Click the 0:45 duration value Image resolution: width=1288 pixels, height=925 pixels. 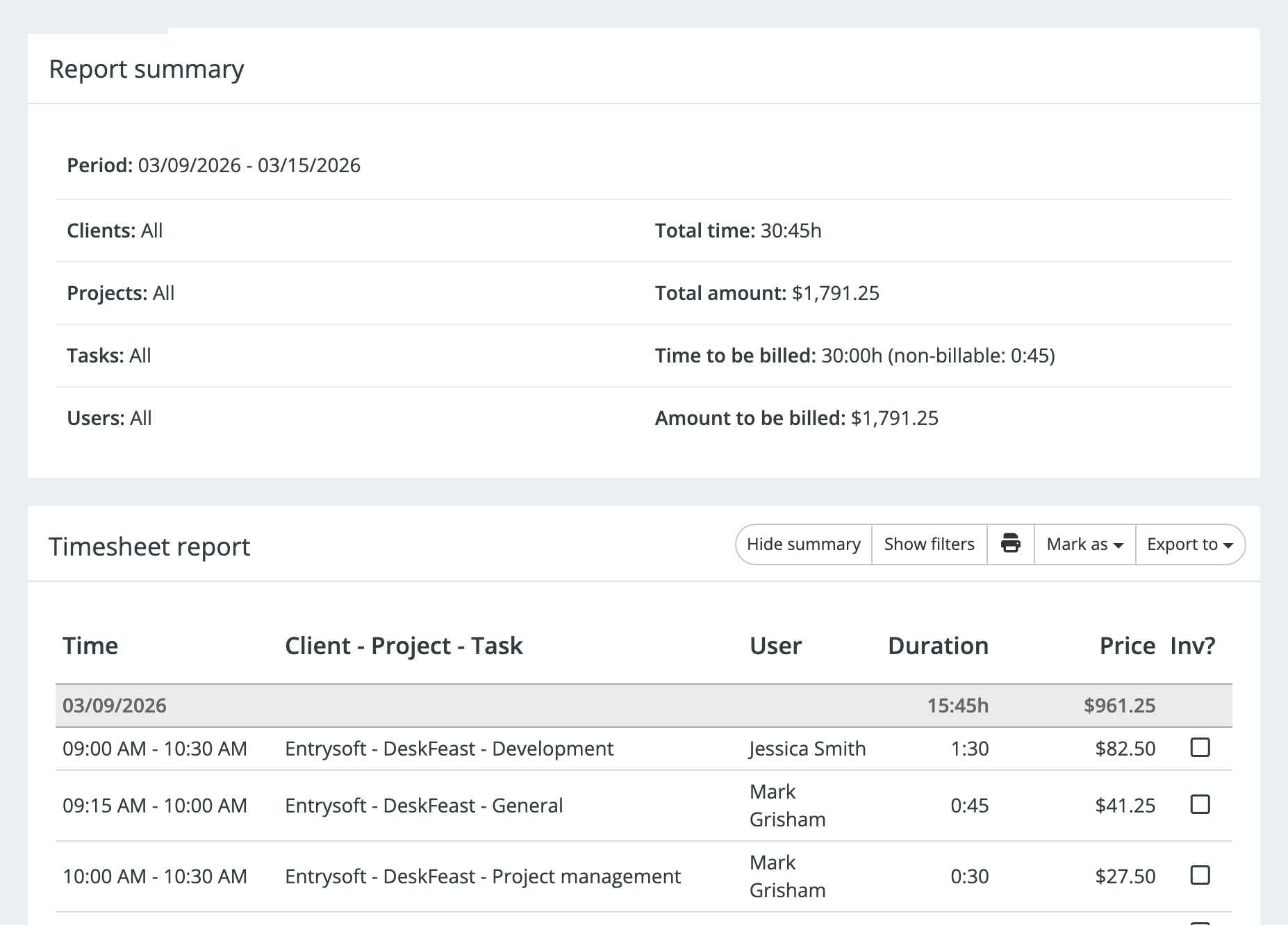pos(970,806)
